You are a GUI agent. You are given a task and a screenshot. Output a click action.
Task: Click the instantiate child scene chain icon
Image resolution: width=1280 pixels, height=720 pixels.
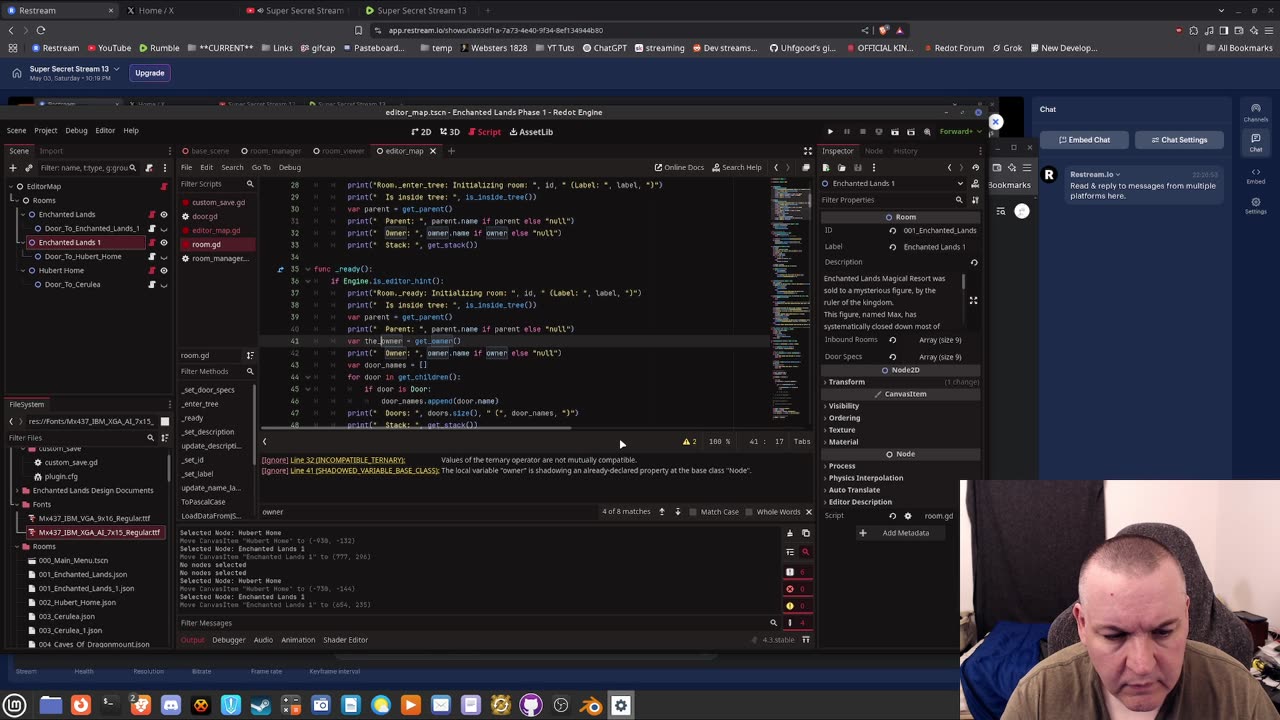click(x=28, y=168)
